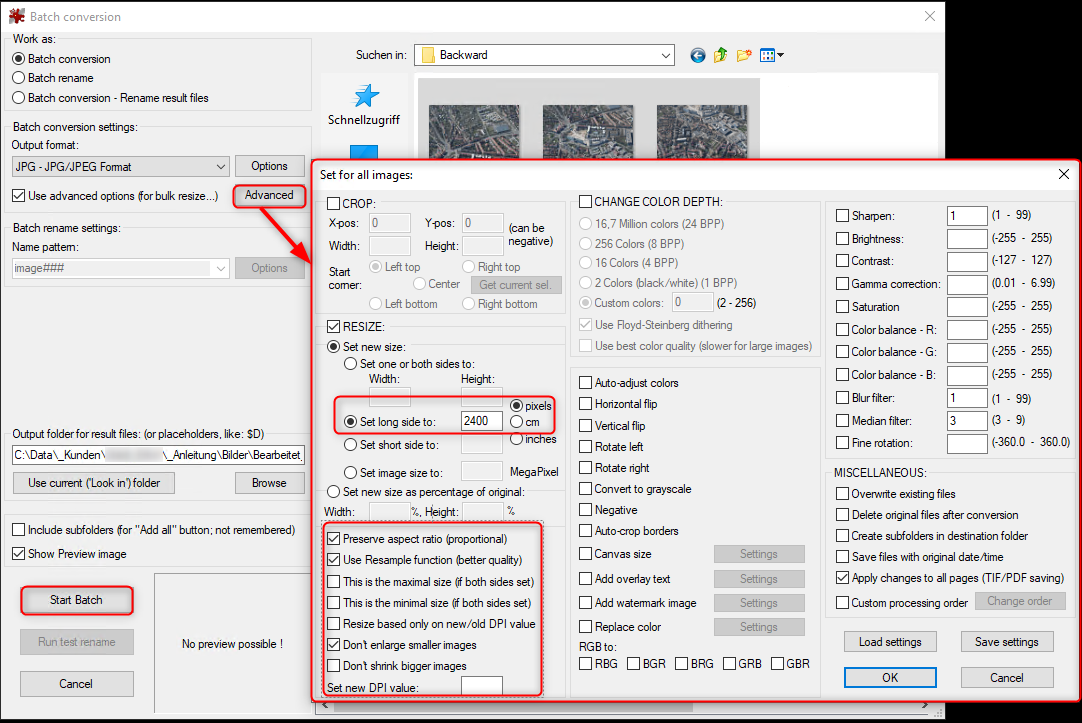Click the Start Batch button
Image resolution: width=1082 pixels, height=723 pixels.
[x=76, y=600]
